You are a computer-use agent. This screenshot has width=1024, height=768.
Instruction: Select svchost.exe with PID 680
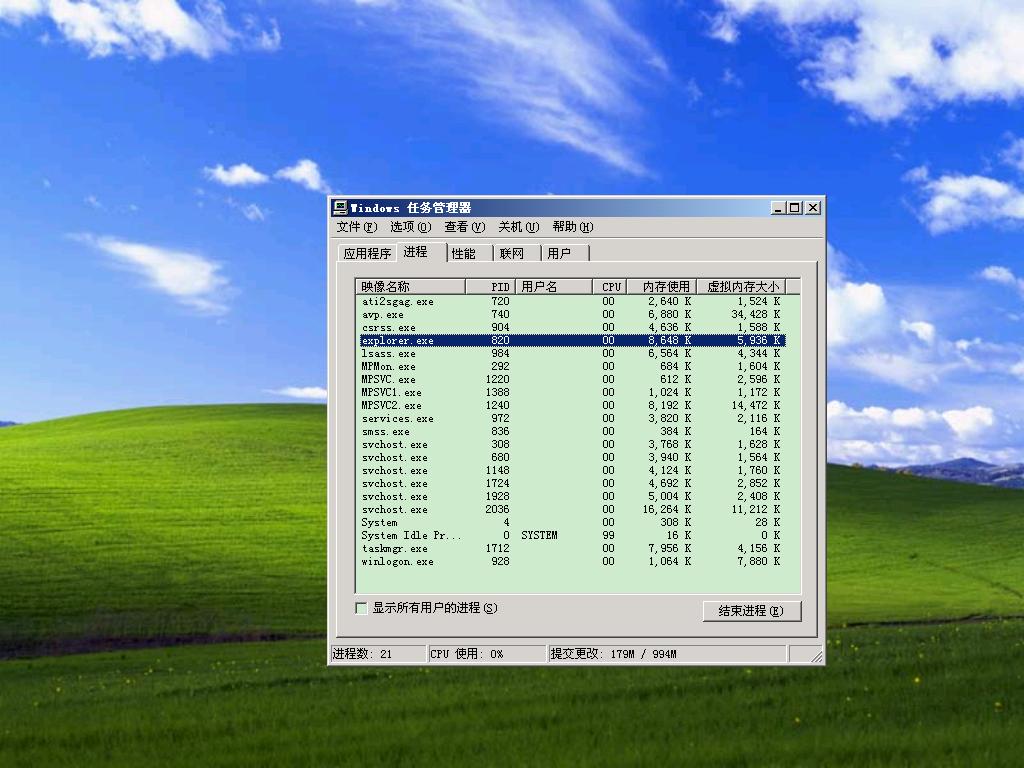tap(572, 458)
